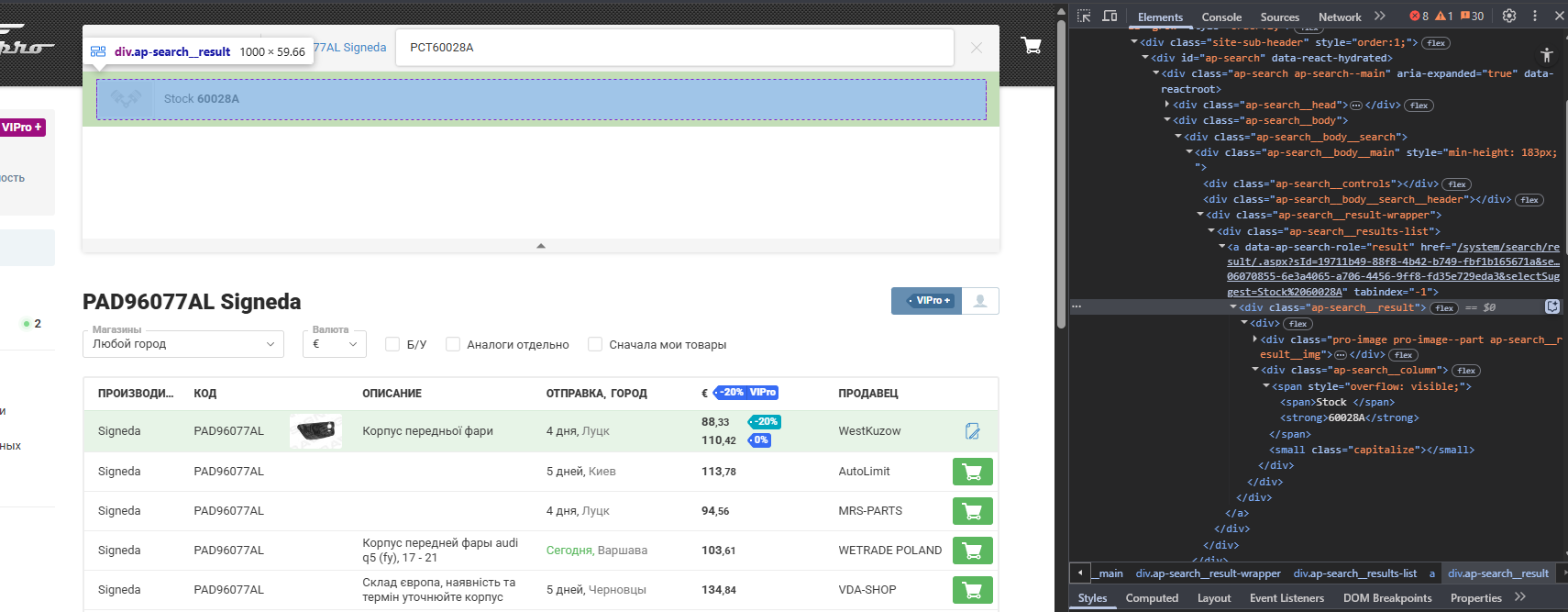Select the Computed sub-tab
Screen dimensions: 1568x612
(x=1152, y=598)
